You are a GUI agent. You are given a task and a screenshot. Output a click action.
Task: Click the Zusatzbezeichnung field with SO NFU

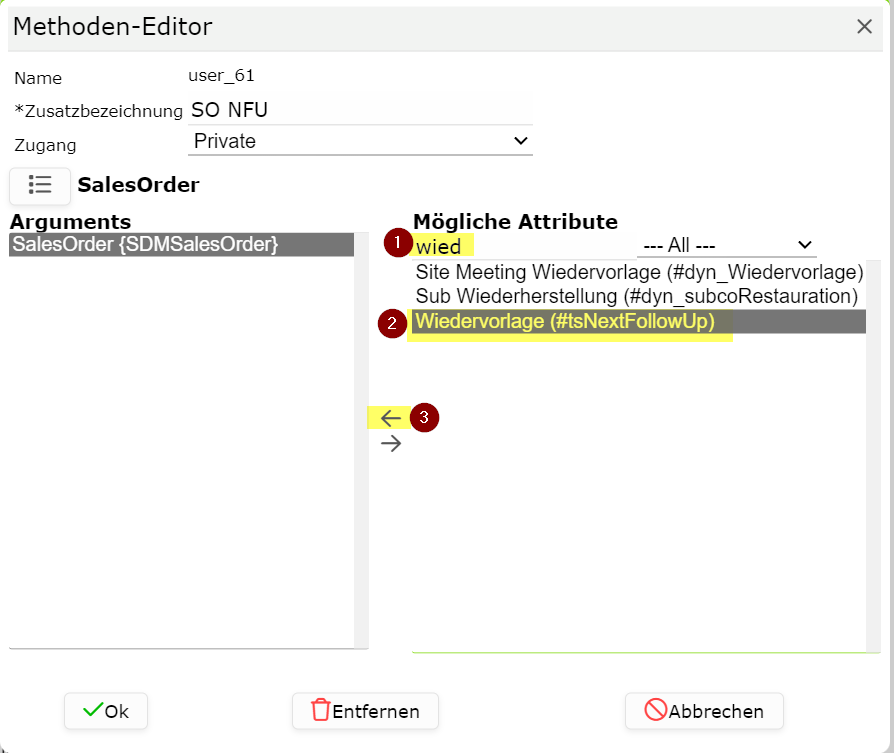360,110
